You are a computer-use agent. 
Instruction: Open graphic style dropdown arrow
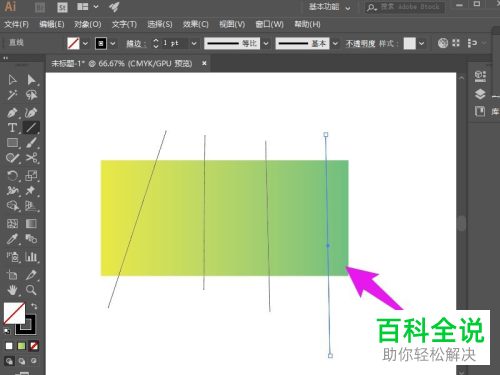point(422,43)
